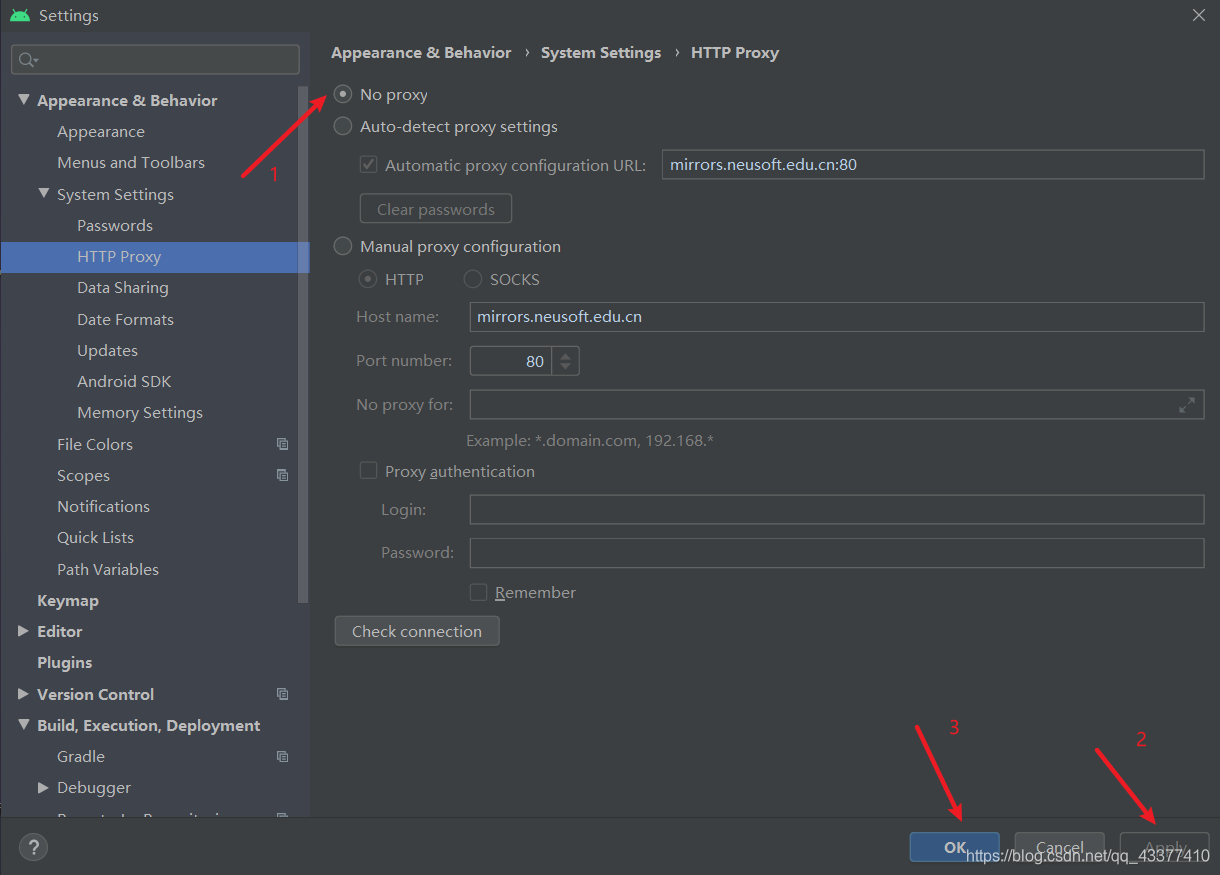Open the Passwords settings page
The width and height of the screenshot is (1220, 875).
pos(115,225)
